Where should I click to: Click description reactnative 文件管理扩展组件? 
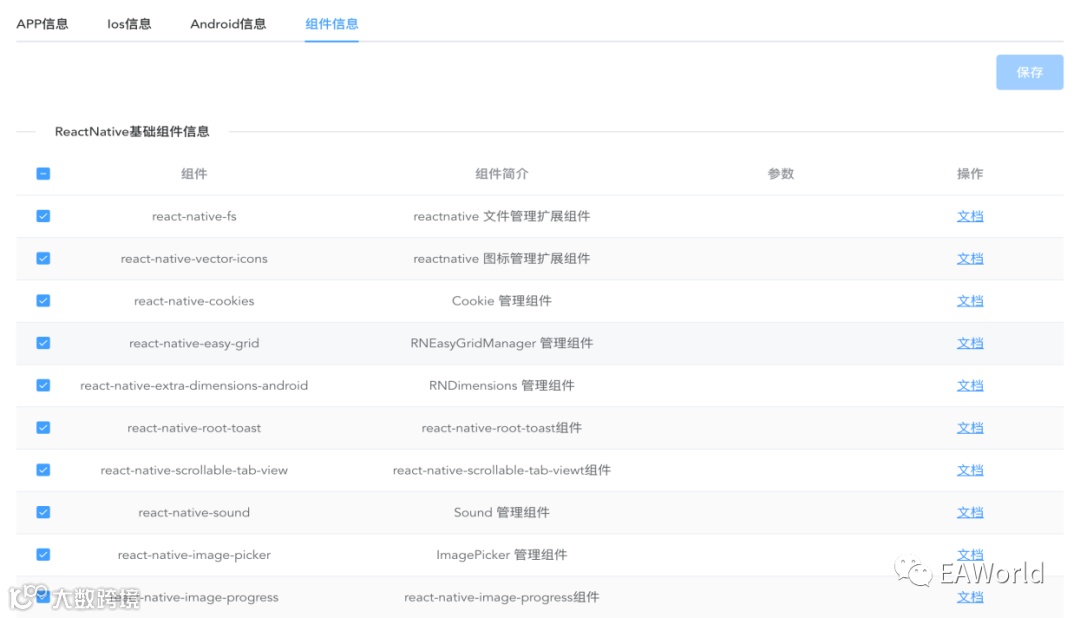(x=501, y=216)
